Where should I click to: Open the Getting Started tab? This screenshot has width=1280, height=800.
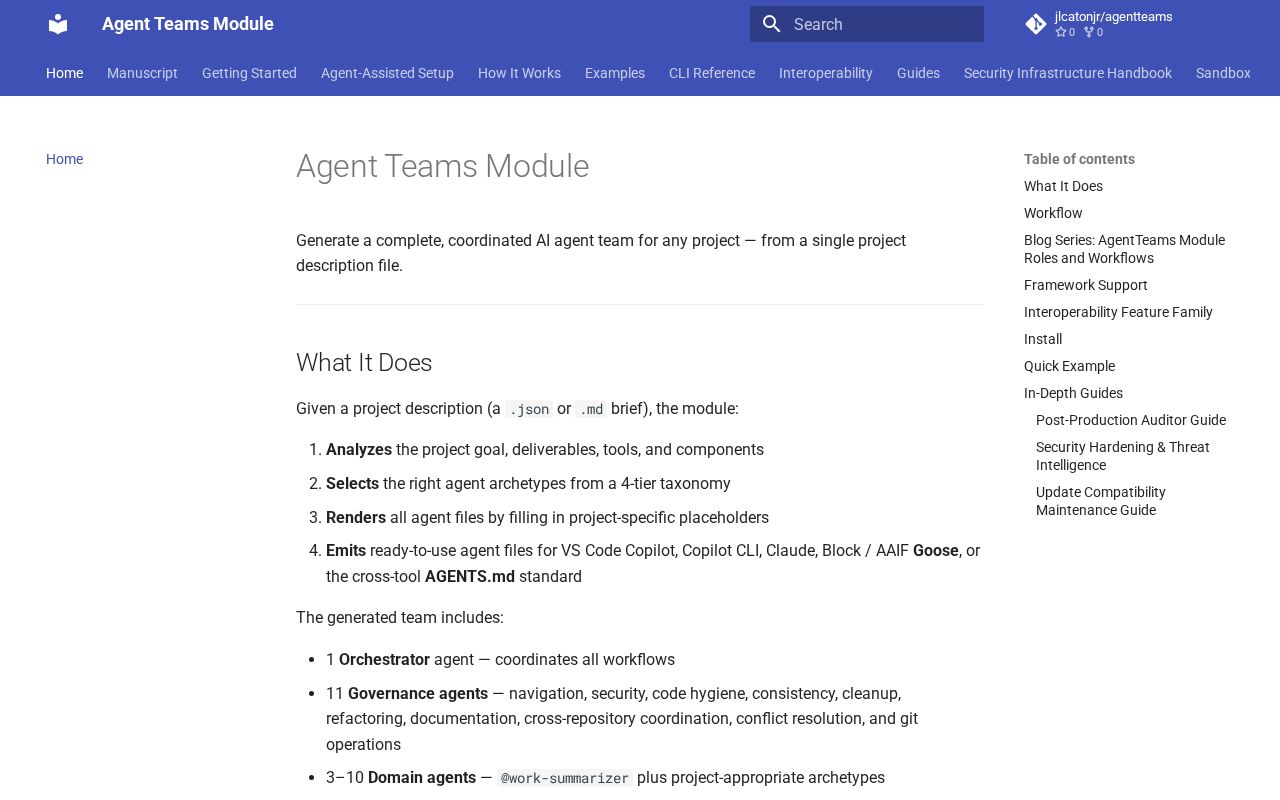point(249,73)
